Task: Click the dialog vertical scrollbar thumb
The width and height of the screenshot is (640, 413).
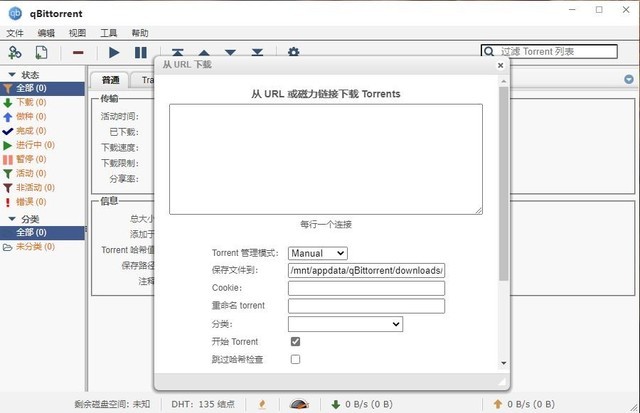Action: [x=504, y=183]
